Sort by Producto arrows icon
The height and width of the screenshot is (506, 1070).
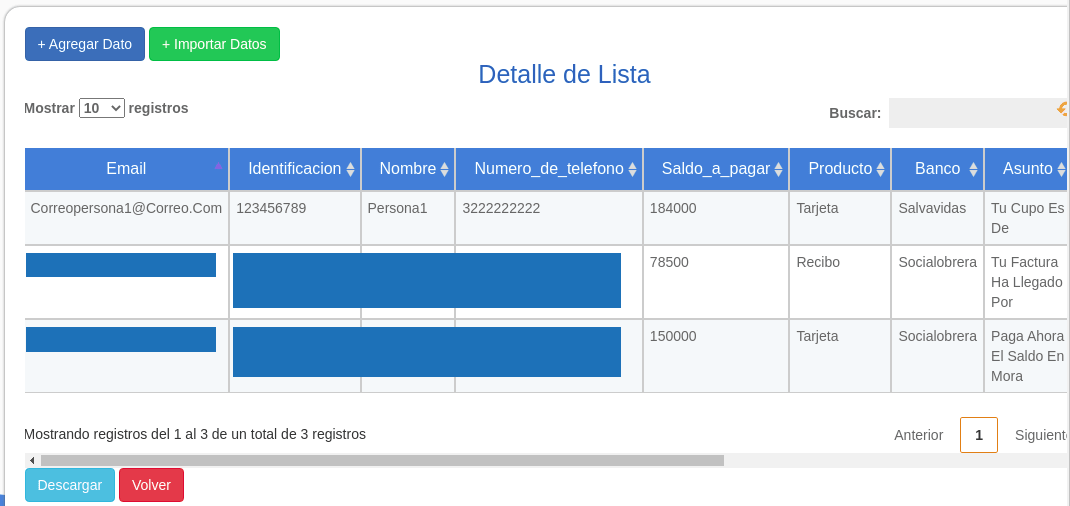click(880, 169)
